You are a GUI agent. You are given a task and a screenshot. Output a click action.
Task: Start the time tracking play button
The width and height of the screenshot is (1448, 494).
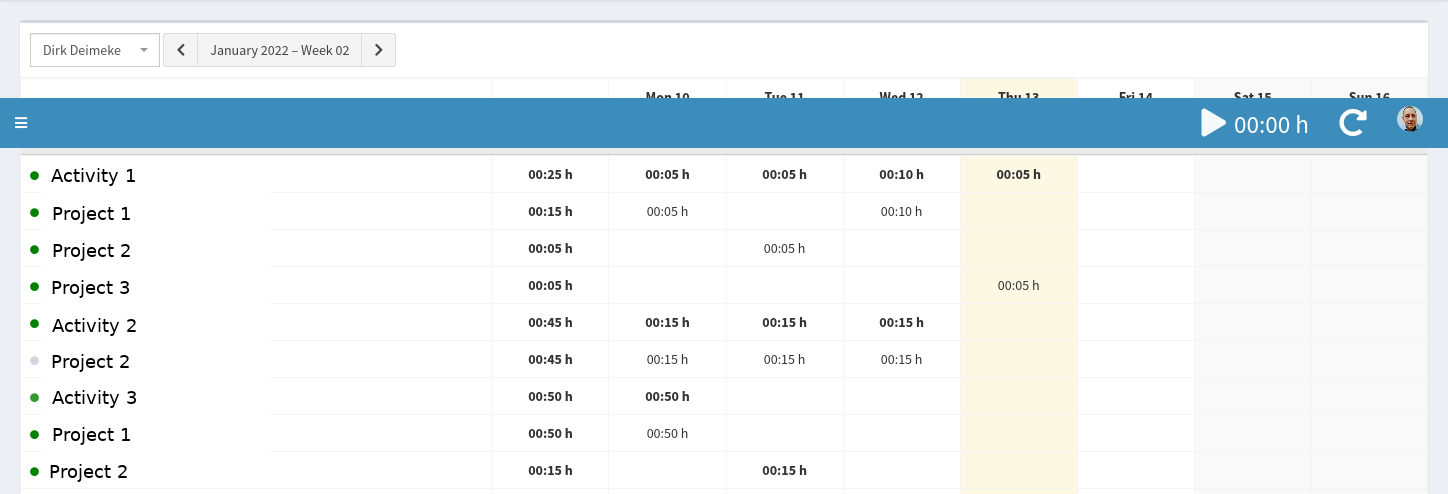point(1213,123)
